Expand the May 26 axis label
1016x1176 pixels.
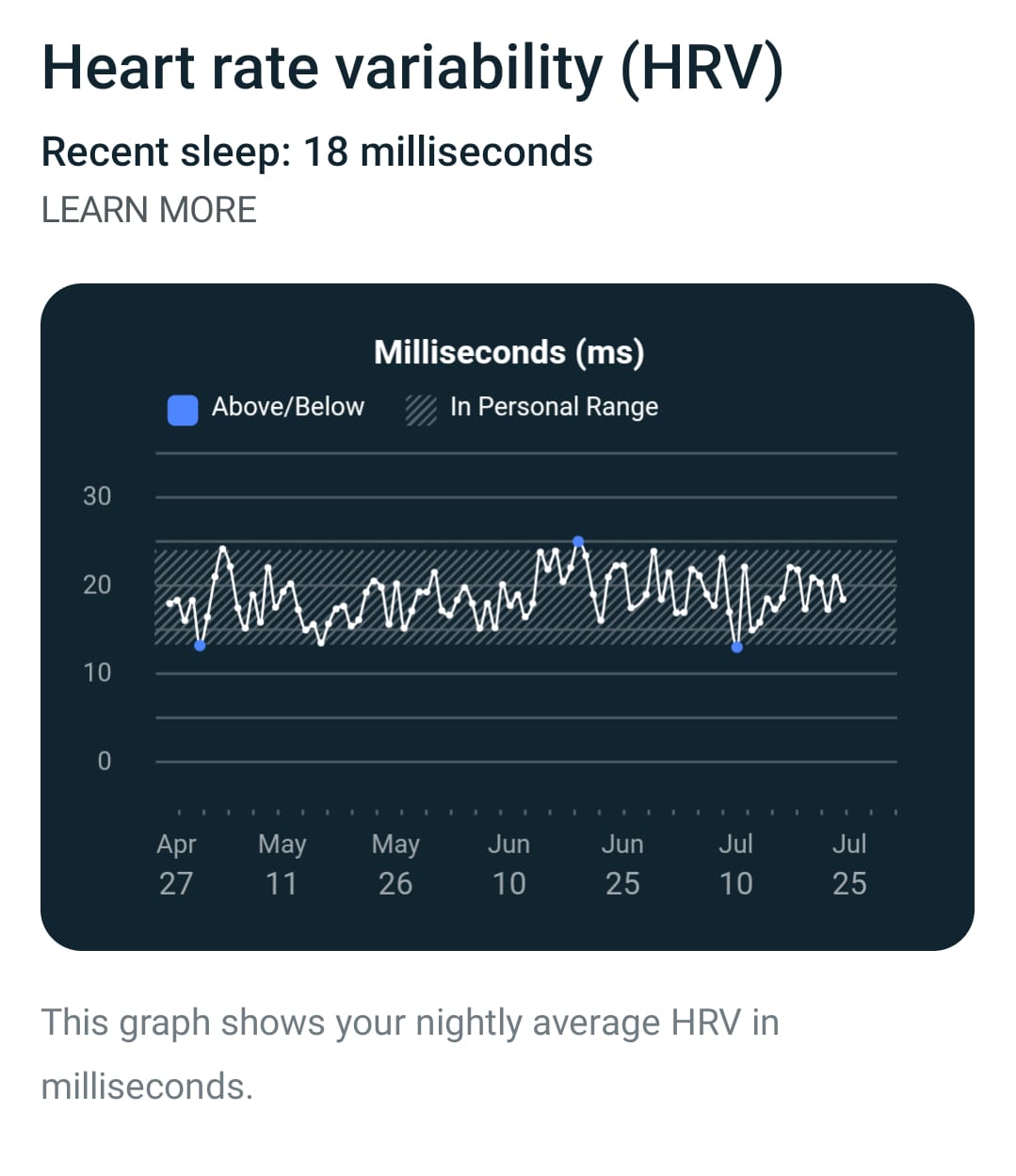395,863
